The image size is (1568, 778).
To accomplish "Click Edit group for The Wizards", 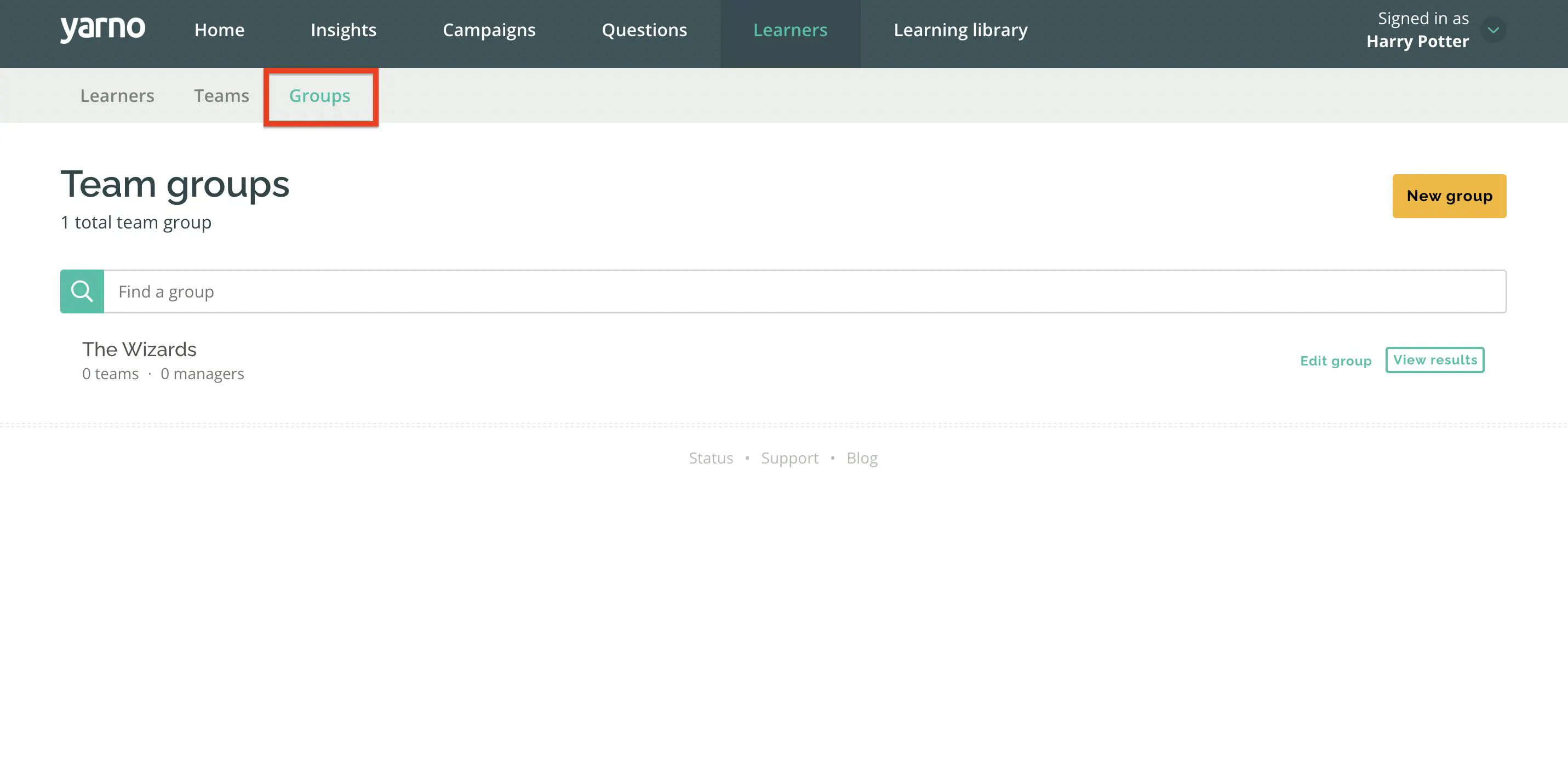I will coord(1336,361).
